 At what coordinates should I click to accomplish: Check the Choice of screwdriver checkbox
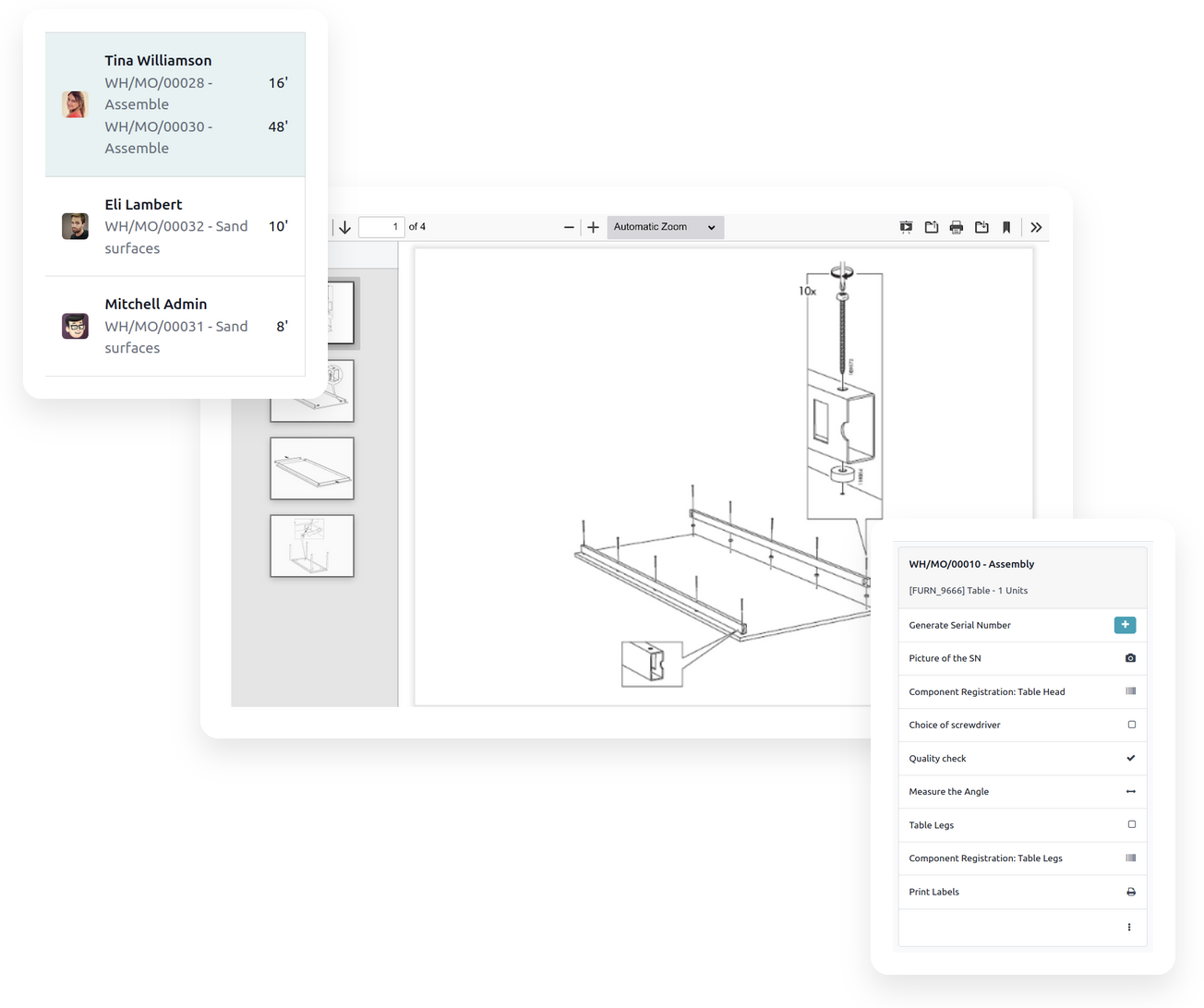(x=1131, y=725)
